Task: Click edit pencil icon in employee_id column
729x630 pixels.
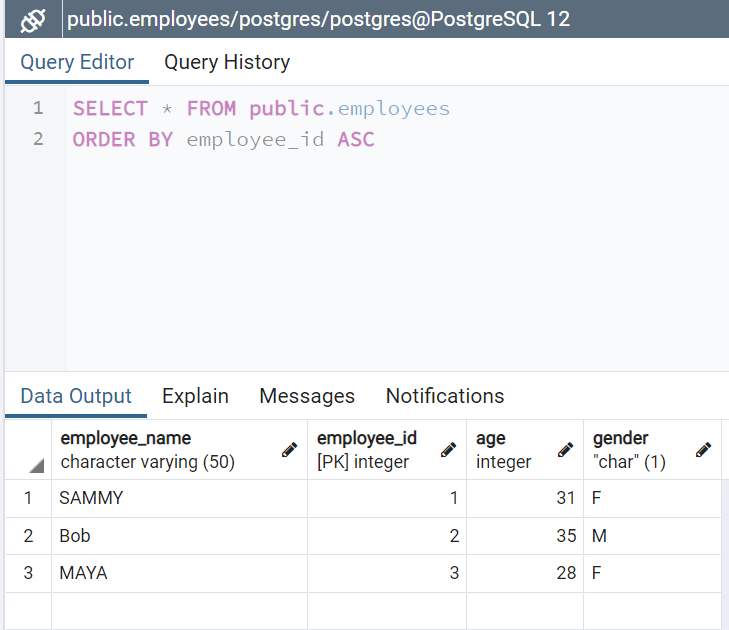Action: [x=448, y=450]
